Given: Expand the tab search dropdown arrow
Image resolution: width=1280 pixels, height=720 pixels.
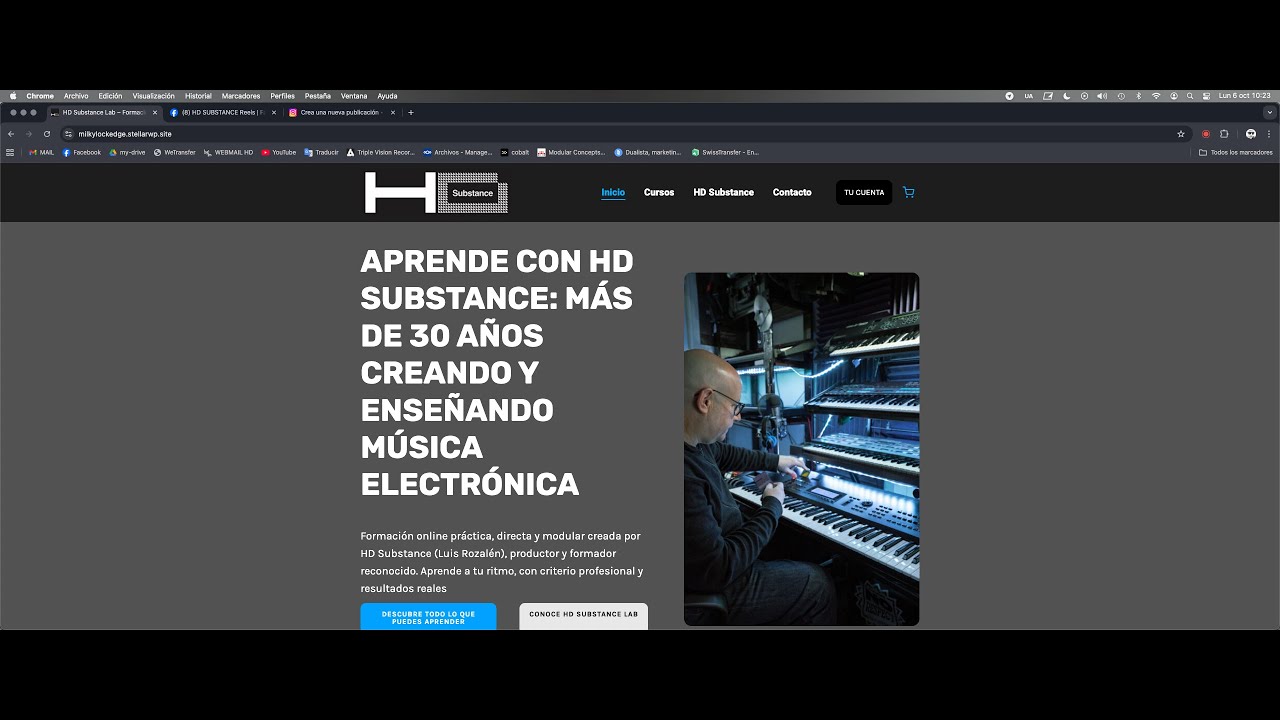Looking at the screenshot, I should [1270, 112].
